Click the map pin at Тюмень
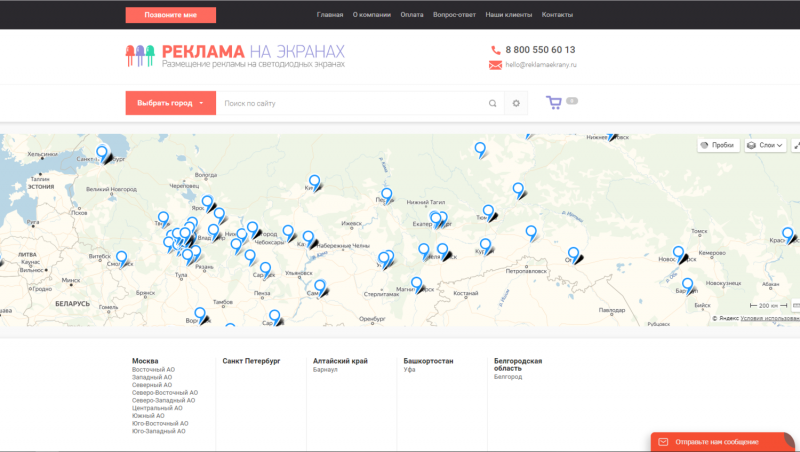 coord(488,212)
